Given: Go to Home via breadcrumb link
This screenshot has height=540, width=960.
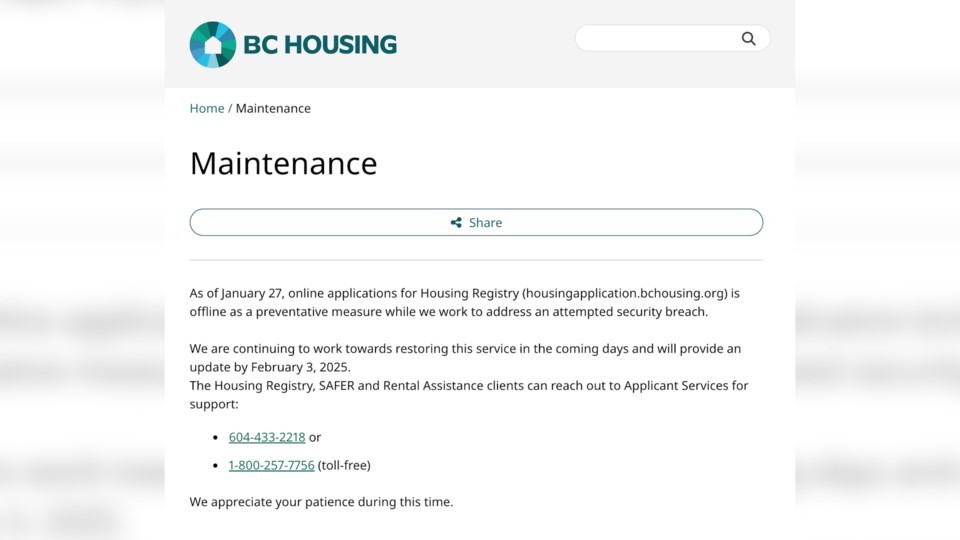Looking at the screenshot, I should 207,108.
